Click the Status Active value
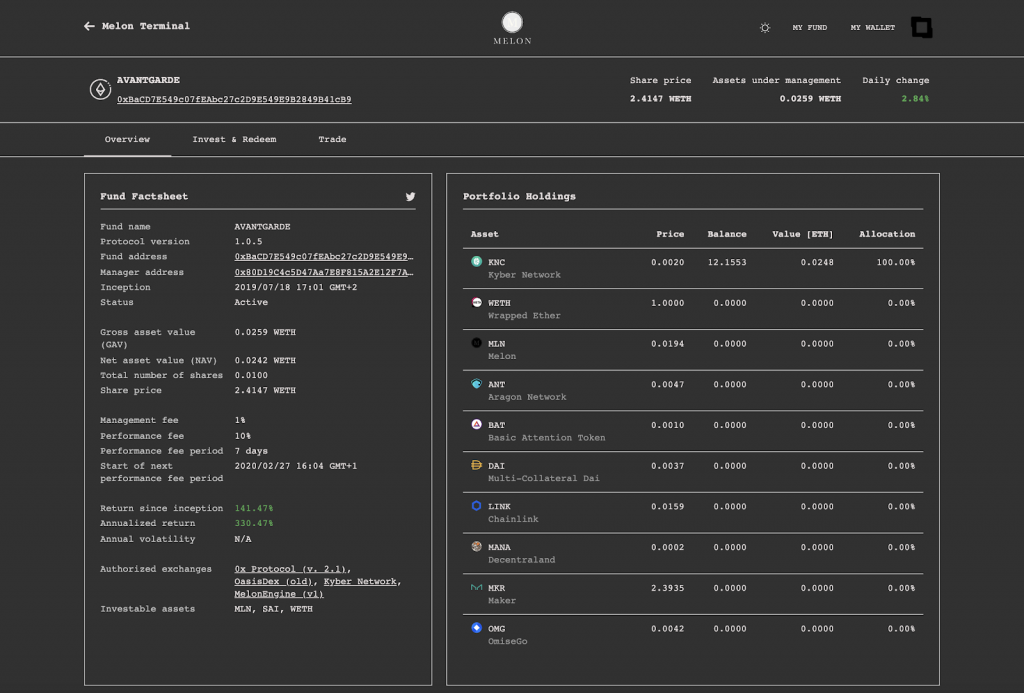 pos(251,302)
